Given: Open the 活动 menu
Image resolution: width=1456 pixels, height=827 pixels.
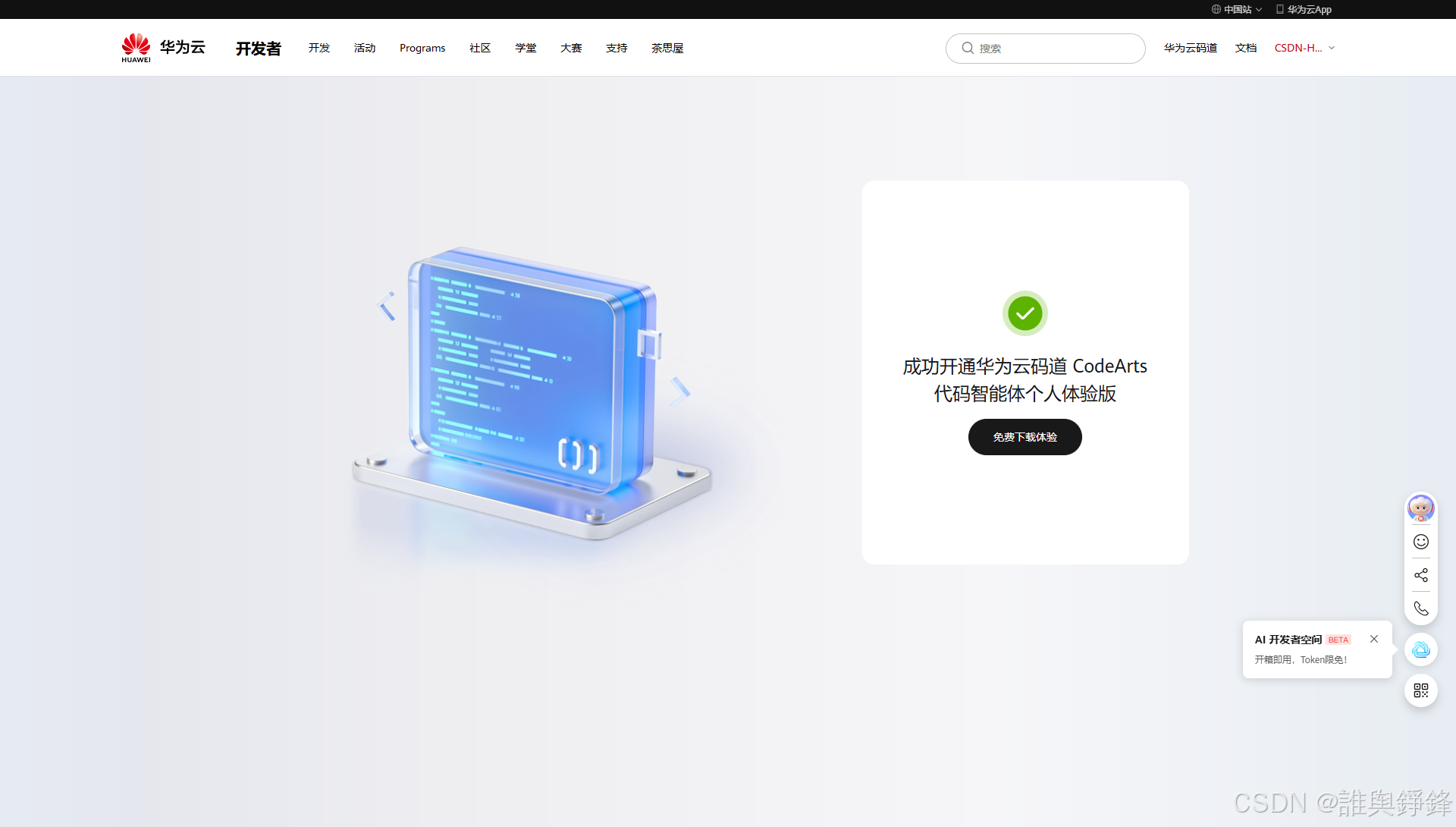Looking at the screenshot, I should [x=365, y=48].
